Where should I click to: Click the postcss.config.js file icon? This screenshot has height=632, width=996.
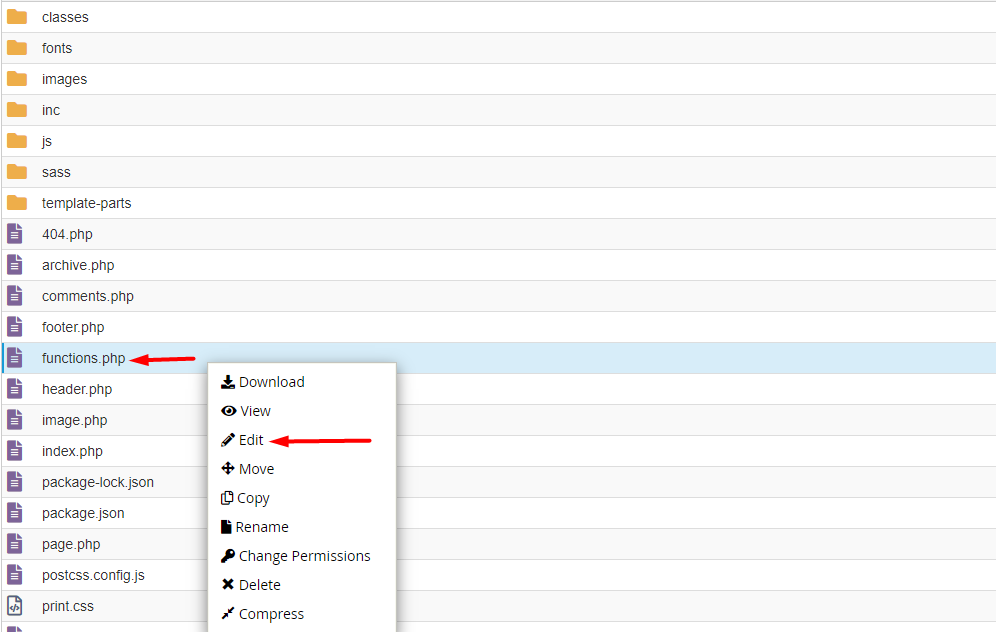pyautogui.click(x=15, y=575)
